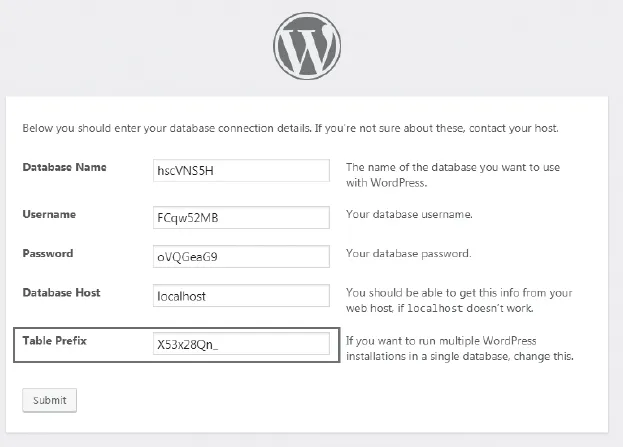
Task: Click the "Your database username." hint
Action: 409,215
